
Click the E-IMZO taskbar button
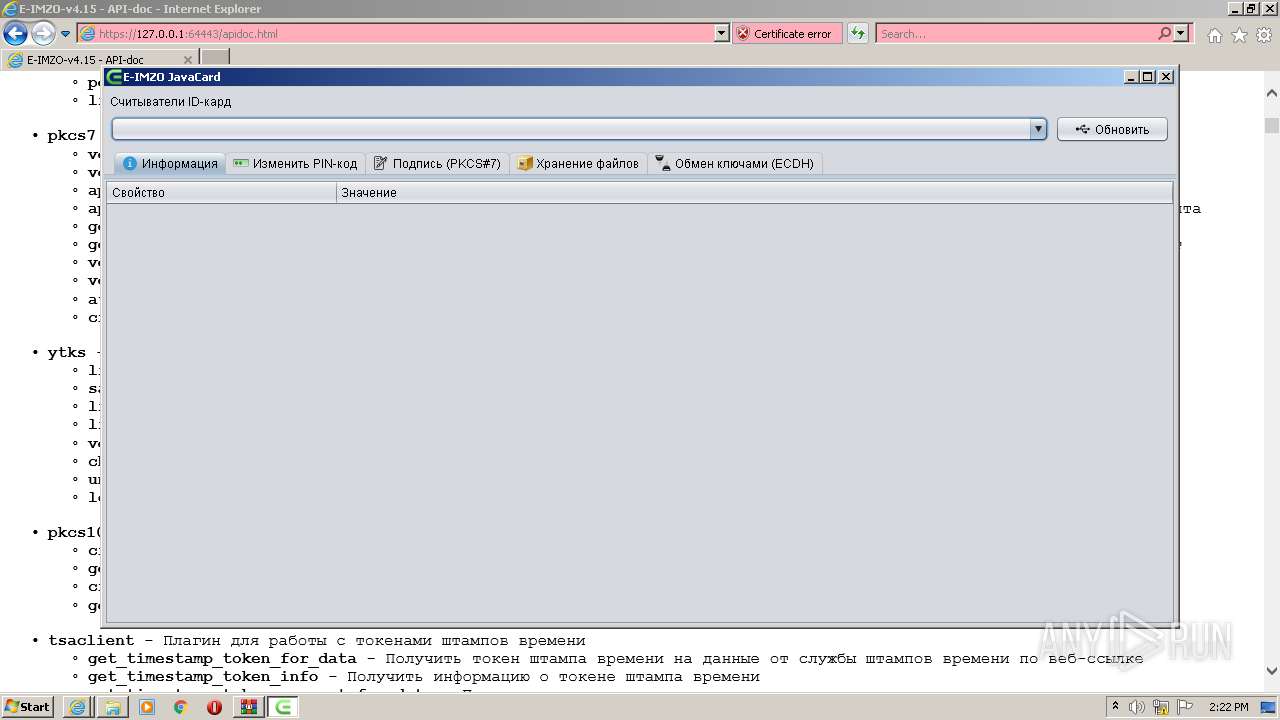[284, 707]
